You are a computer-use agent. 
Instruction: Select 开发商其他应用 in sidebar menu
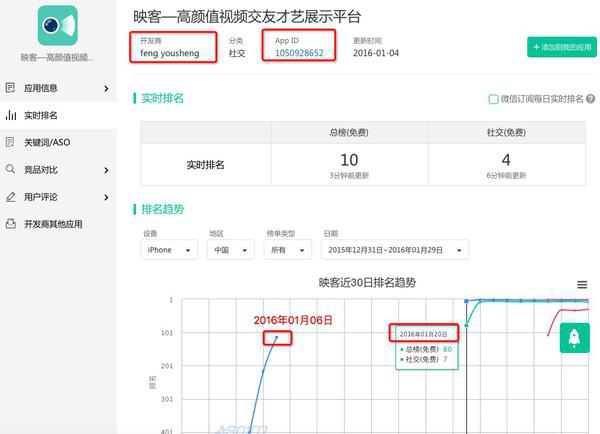(58, 224)
